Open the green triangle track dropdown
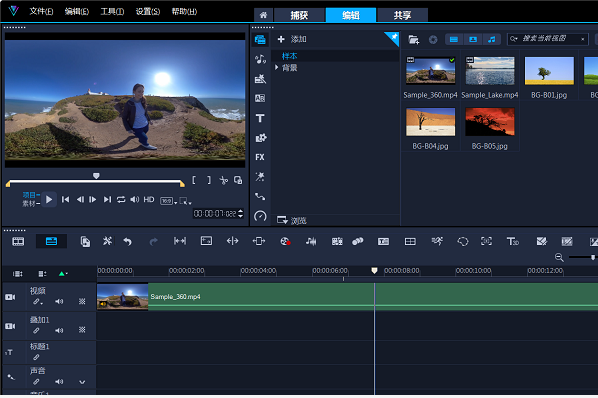Image resolution: width=598 pixels, height=398 pixels. pyautogui.click(x=63, y=274)
